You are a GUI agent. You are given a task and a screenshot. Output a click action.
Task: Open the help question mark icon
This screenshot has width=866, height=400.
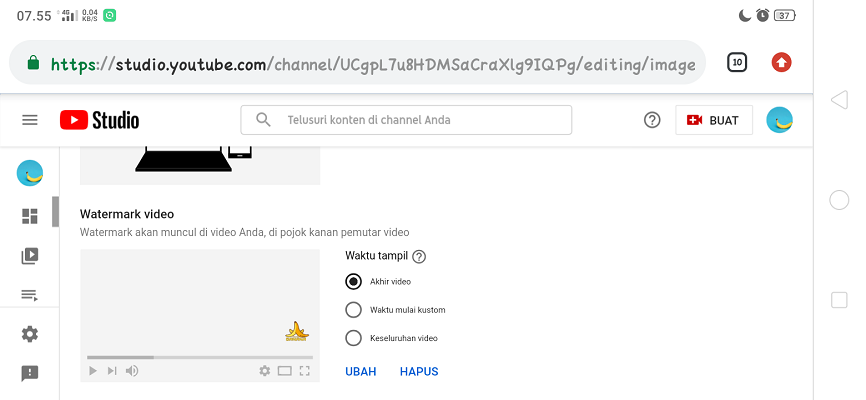point(652,120)
